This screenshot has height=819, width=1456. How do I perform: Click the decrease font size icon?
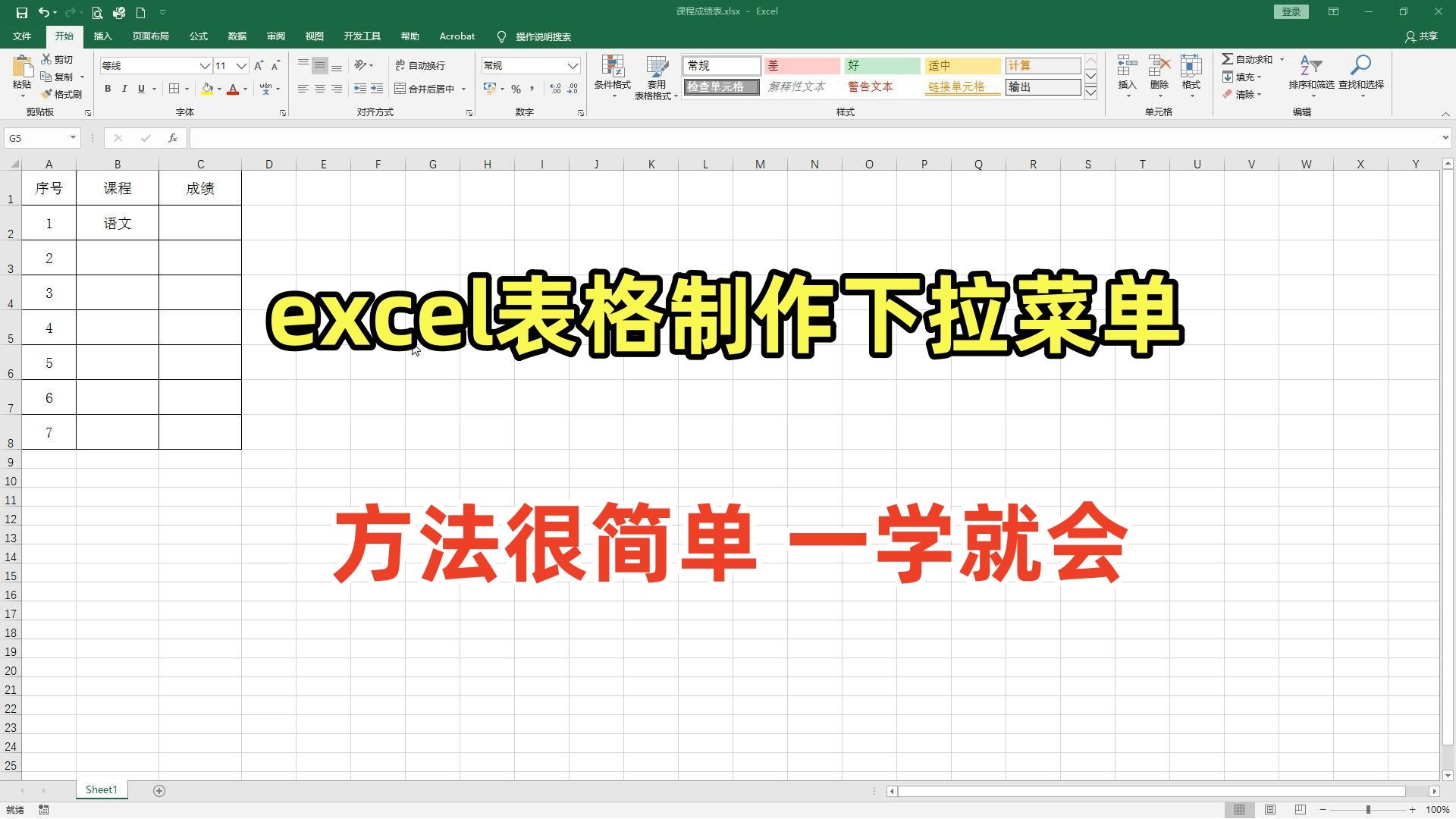point(276,66)
